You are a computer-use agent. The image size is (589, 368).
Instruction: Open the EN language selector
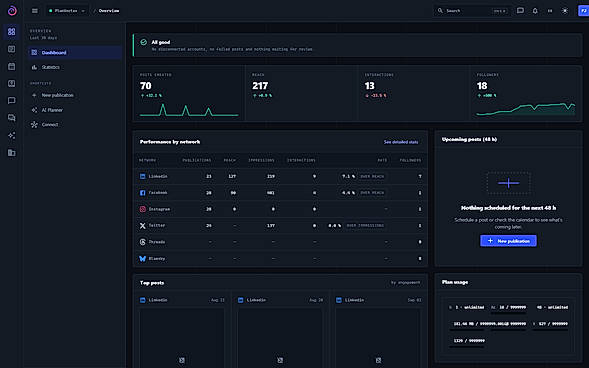coord(550,11)
